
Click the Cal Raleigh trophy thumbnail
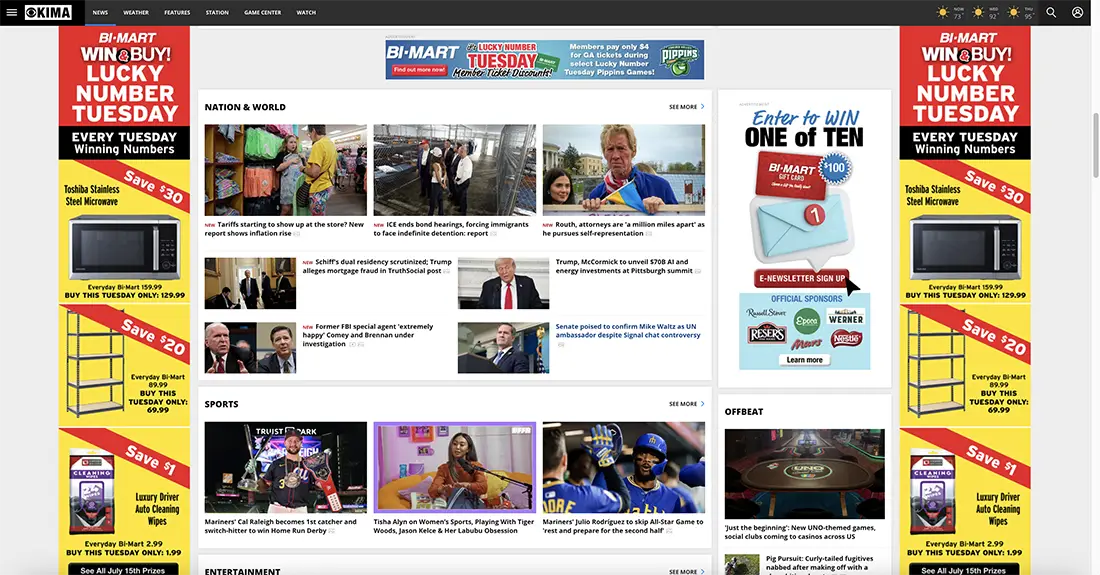coord(286,467)
